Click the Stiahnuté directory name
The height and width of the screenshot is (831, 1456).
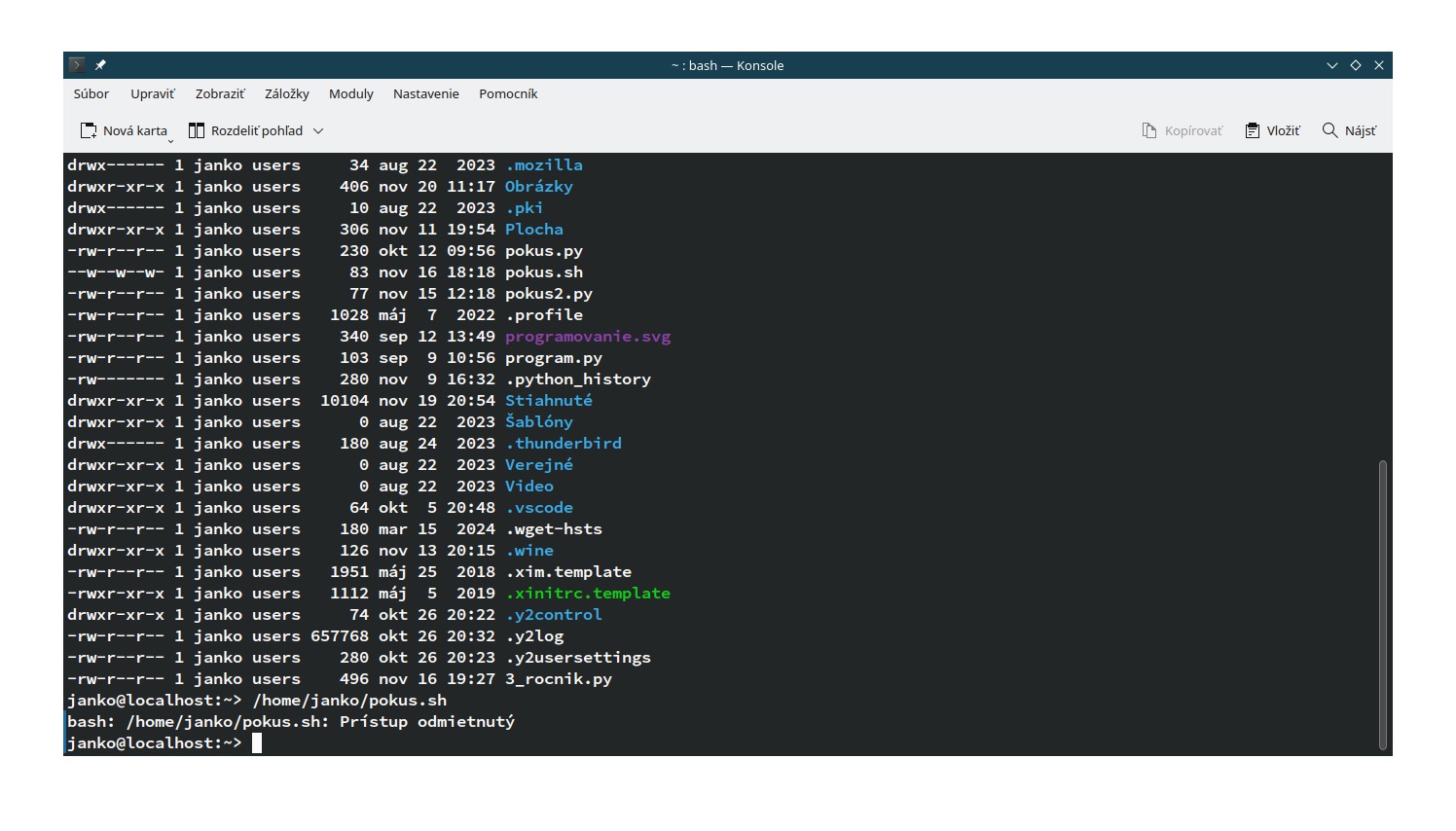tap(549, 401)
